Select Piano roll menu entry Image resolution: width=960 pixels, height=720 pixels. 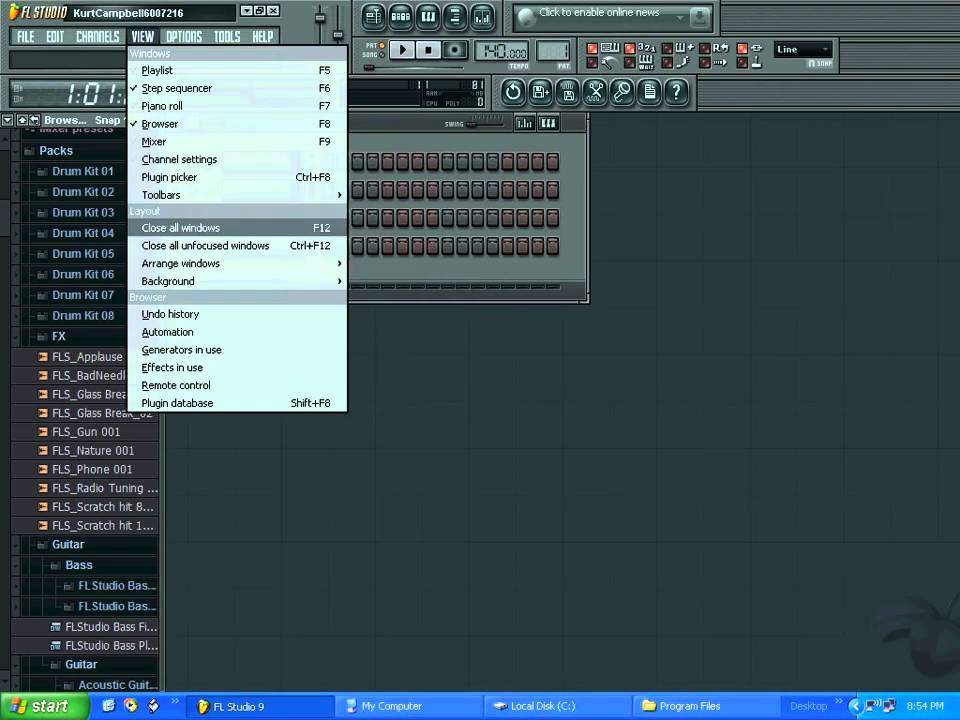tap(238, 106)
